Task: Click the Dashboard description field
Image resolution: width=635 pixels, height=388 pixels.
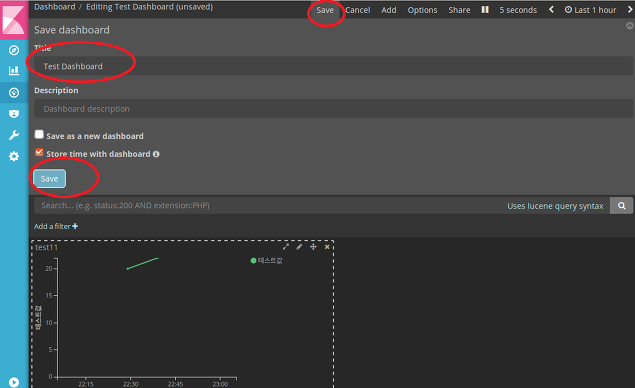Action: point(333,109)
